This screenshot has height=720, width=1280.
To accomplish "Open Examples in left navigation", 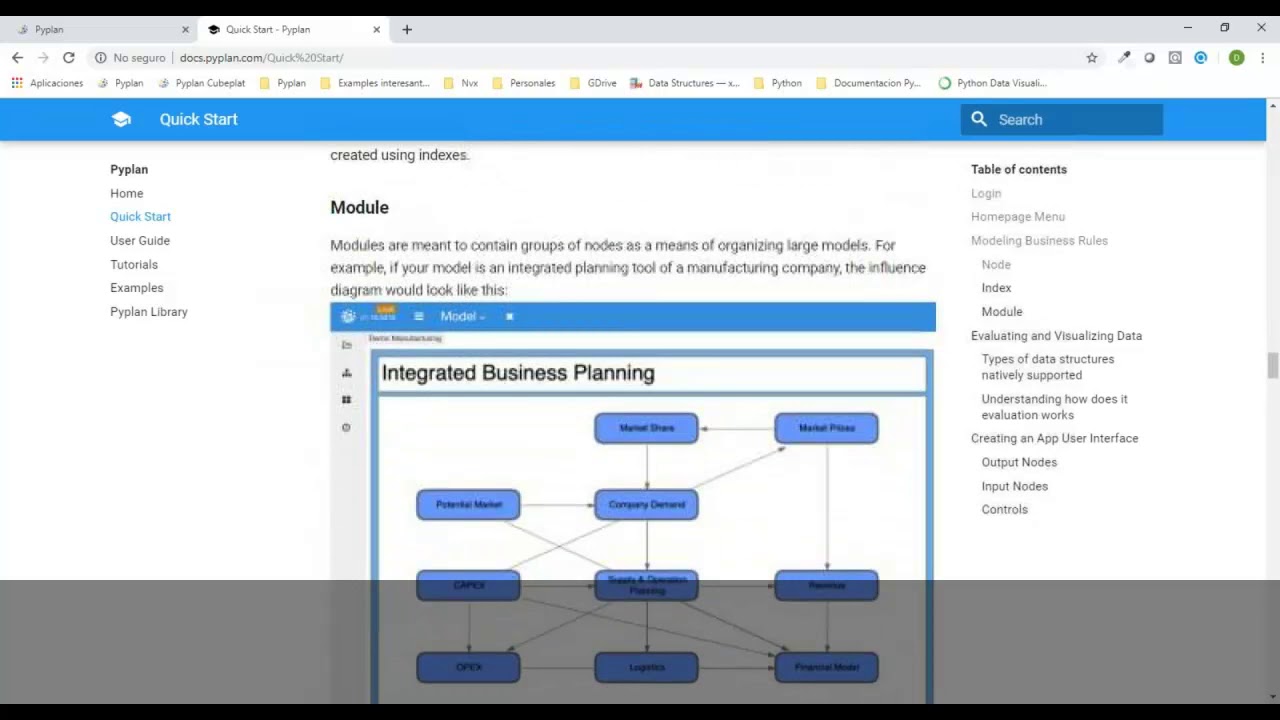I will pyautogui.click(x=137, y=287).
